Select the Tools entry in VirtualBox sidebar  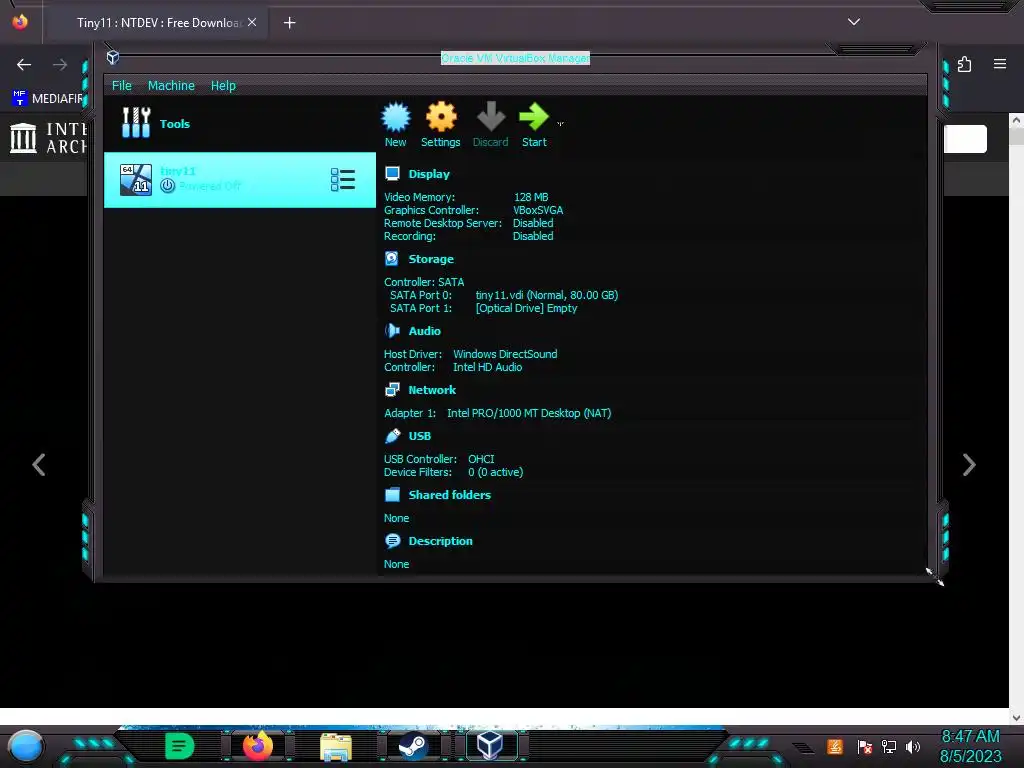240,123
